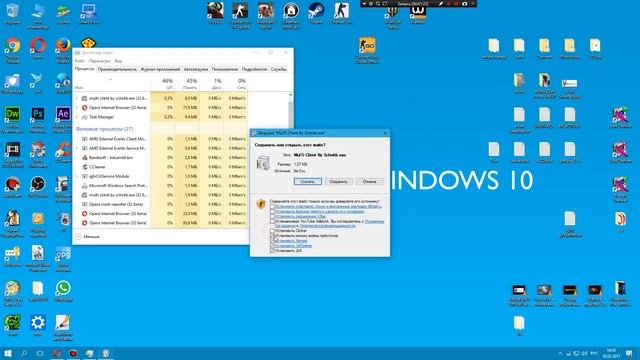Open the Recycle Bin desktop icon
This screenshot has width=640, height=360.
[x=12, y=12]
